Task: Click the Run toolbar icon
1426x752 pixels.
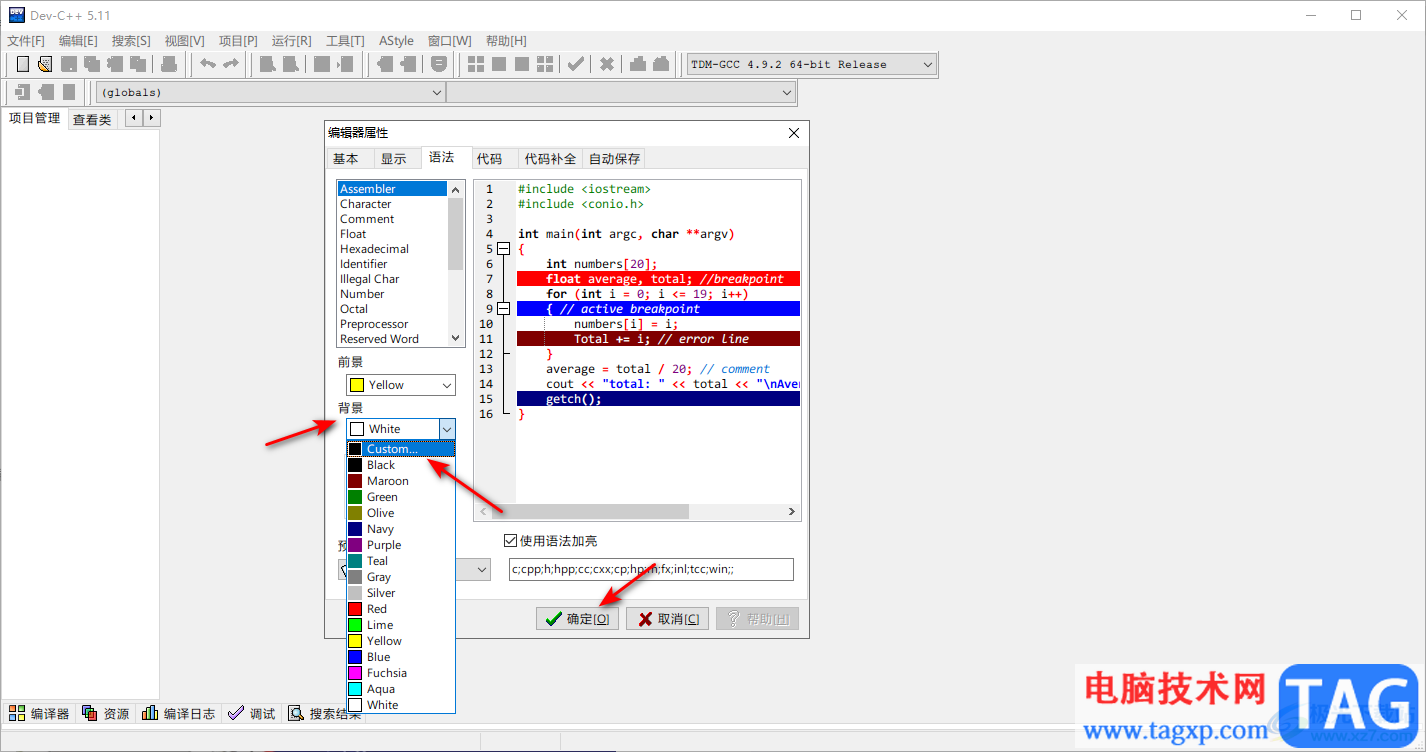Action: (x=499, y=64)
